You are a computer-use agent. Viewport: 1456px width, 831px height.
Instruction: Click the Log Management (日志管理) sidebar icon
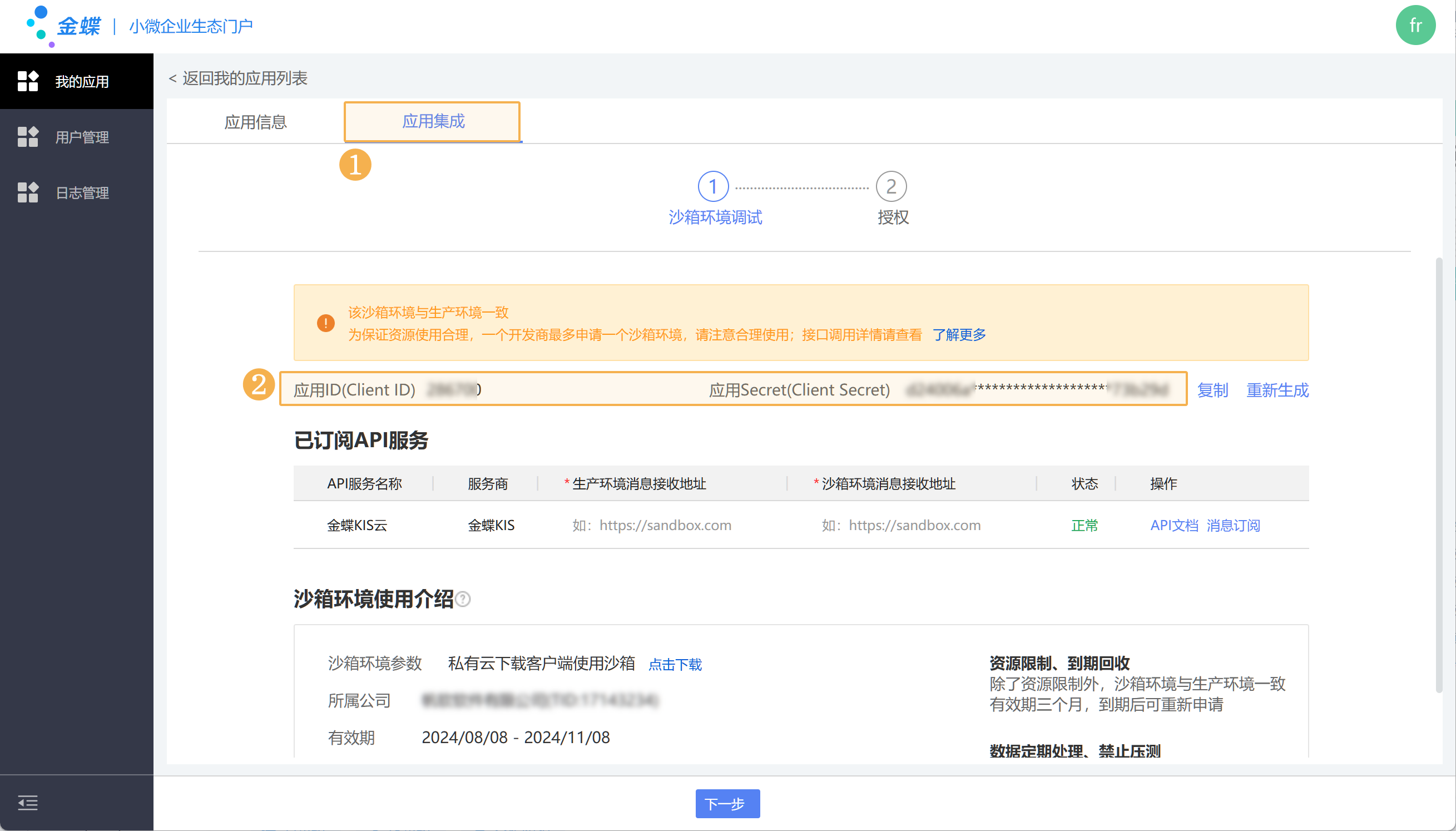click(x=27, y=192)
